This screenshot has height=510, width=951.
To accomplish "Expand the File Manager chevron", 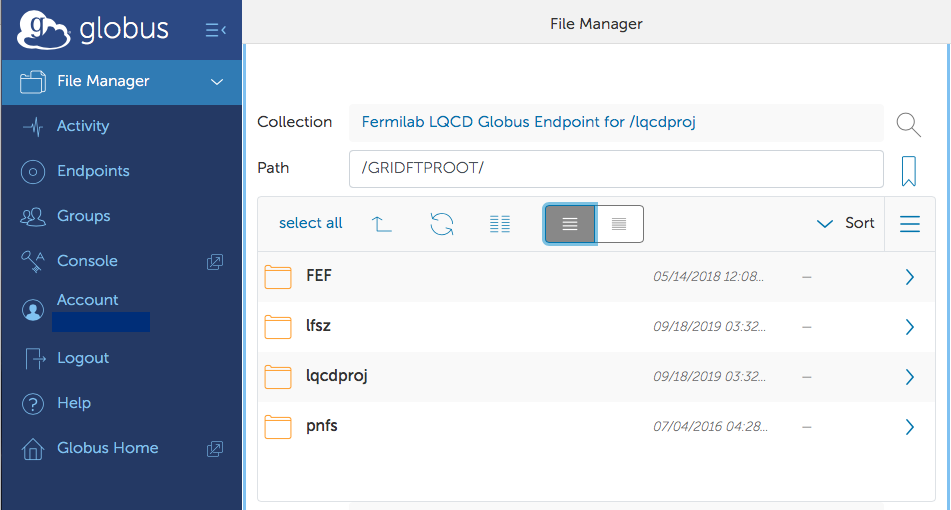I will tap(217, 82).
